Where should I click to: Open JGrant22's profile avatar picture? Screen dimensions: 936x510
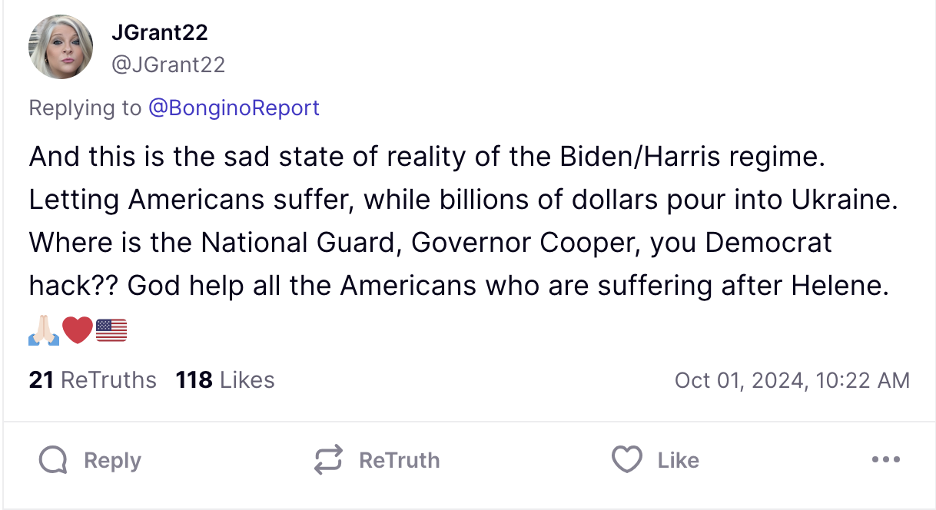pyautogui.click(x=62, y=49)
